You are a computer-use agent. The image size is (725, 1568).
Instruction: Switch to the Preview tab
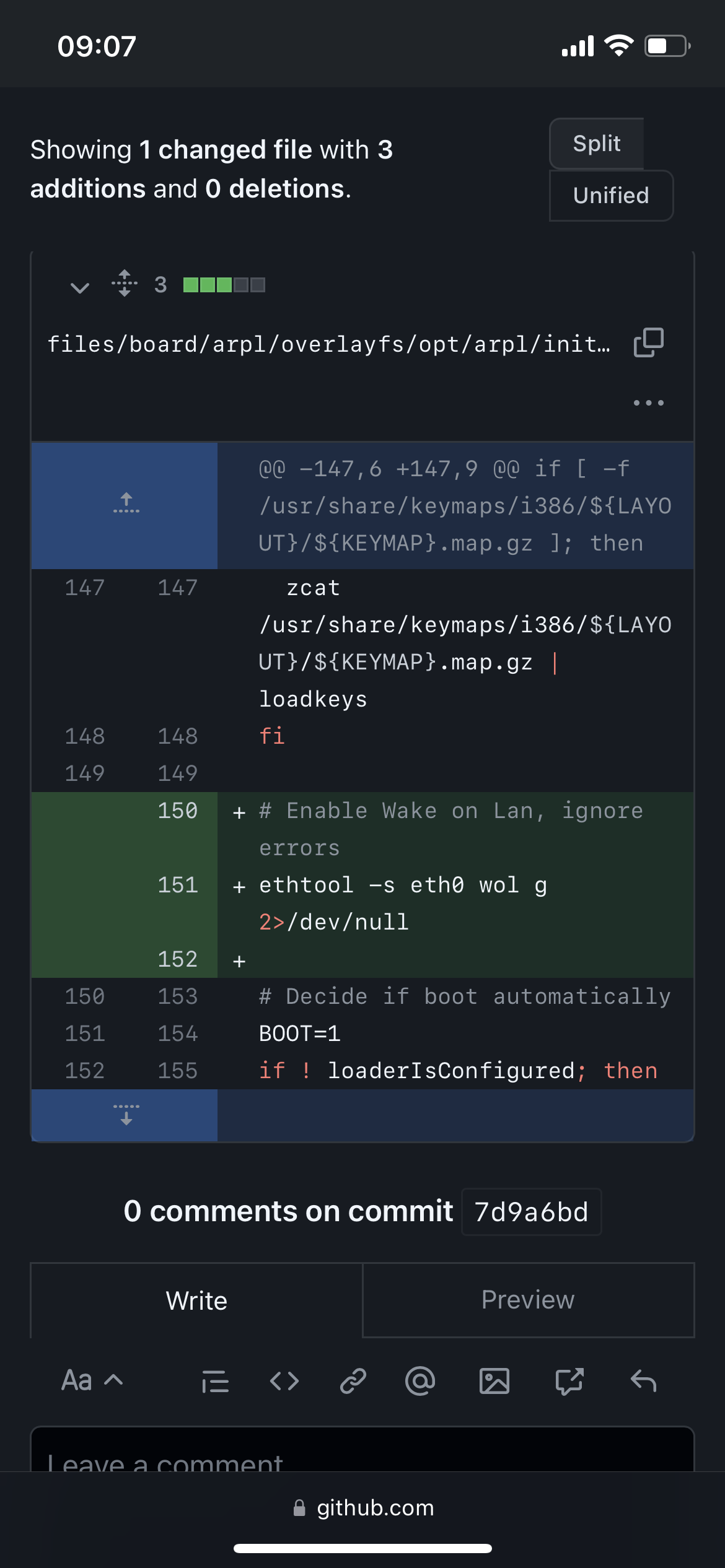[527, 1300]
